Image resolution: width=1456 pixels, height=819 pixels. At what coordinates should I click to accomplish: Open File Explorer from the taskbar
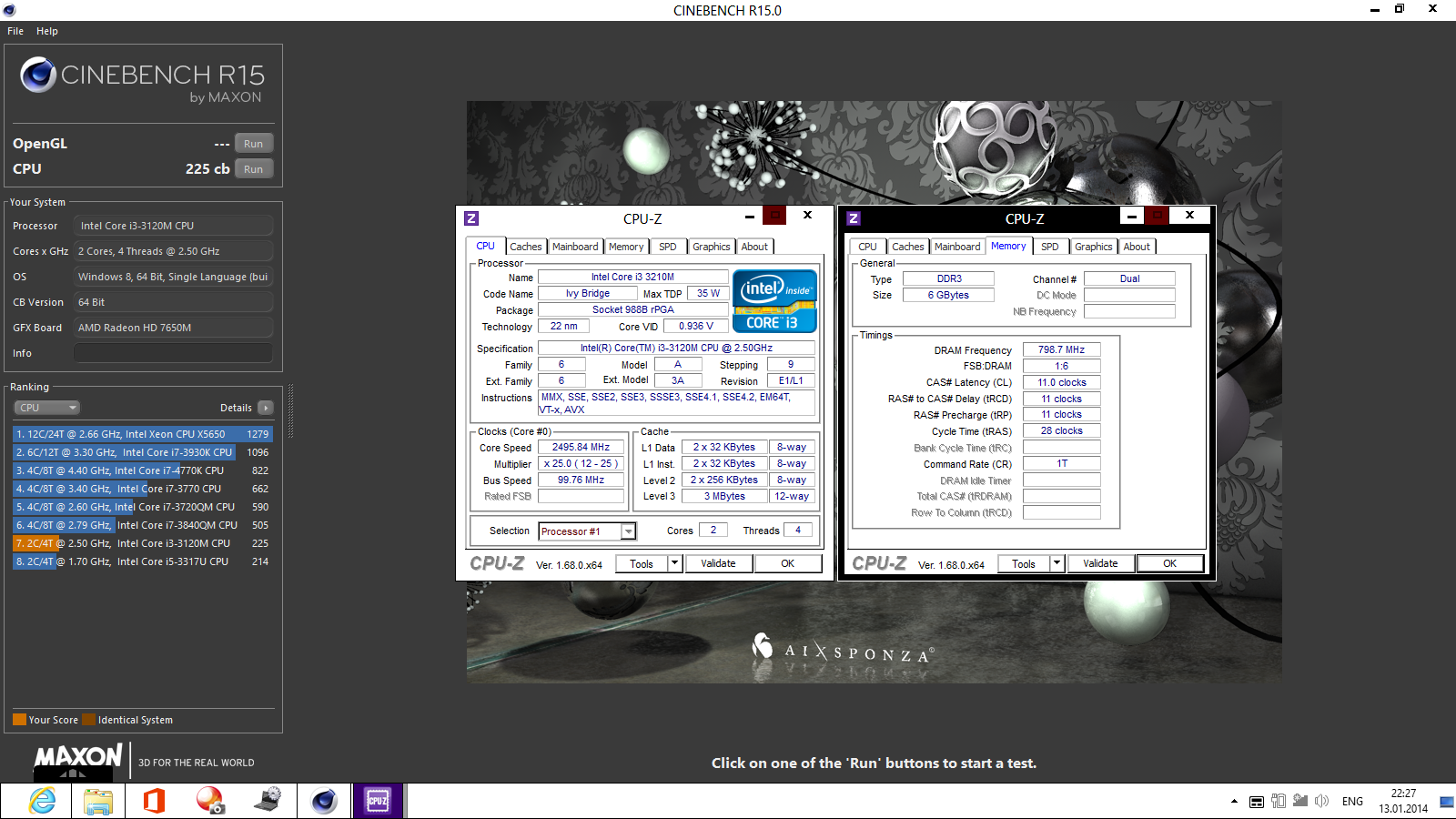tap(97, 801)
